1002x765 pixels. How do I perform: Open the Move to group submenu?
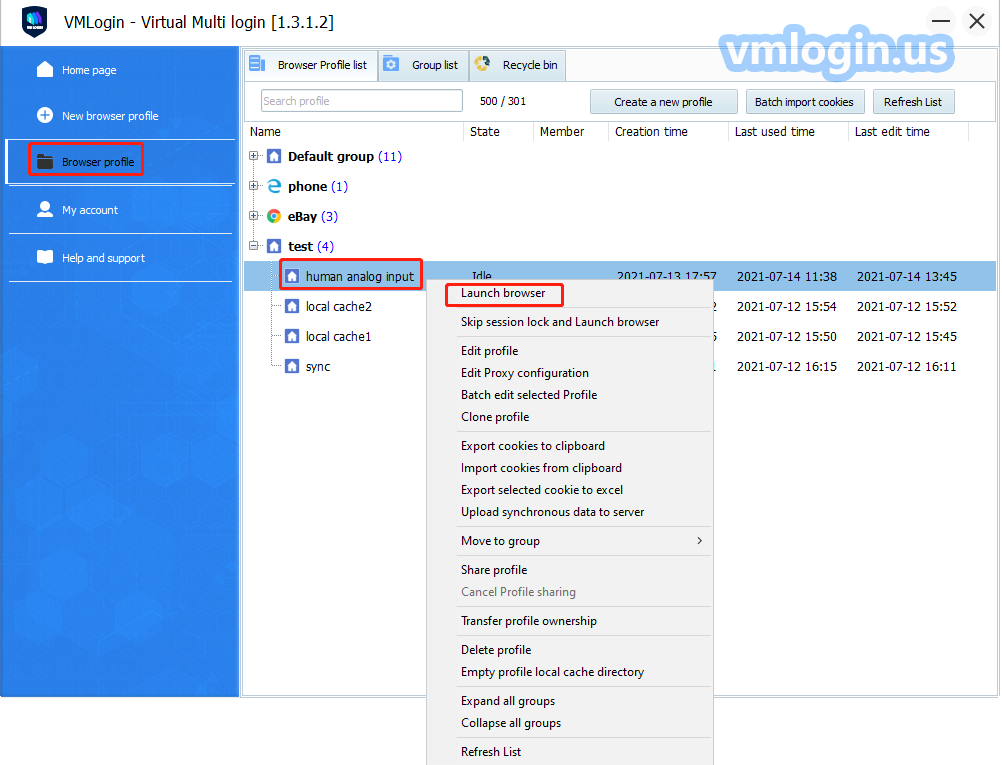pyautogui.click(x=581, y=541)
